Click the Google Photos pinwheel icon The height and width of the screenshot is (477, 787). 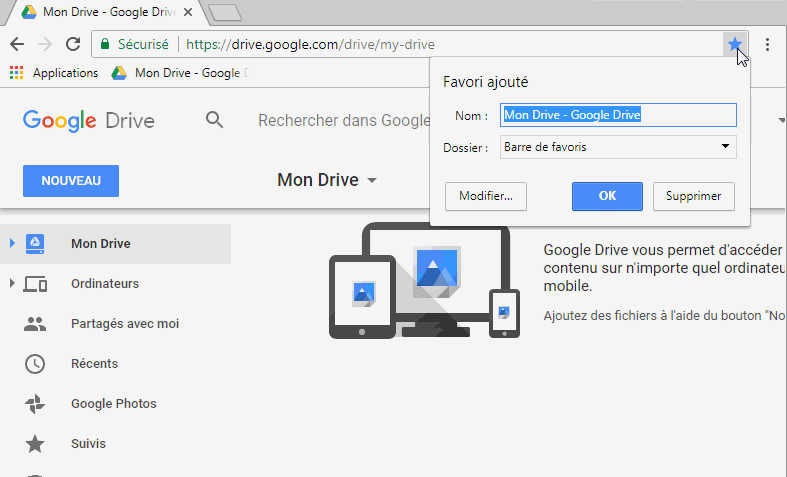point(35,404)
